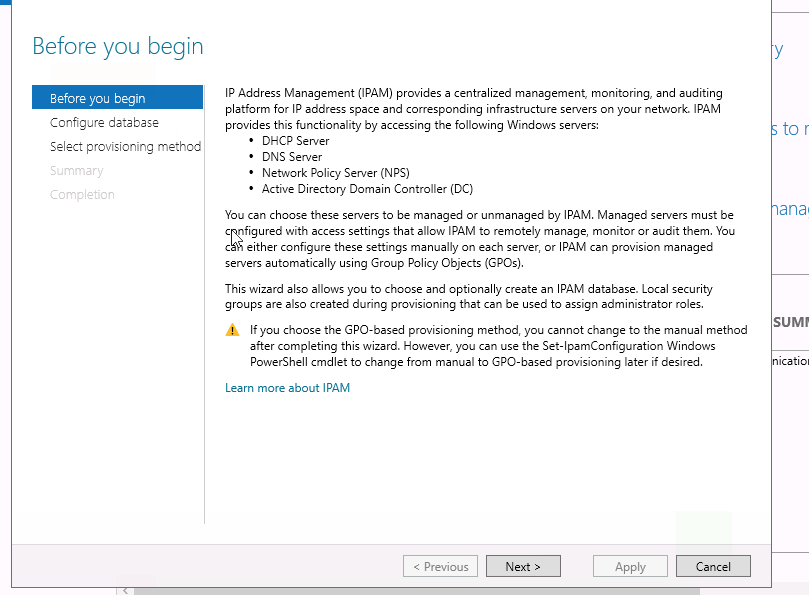Viewport: 809px width, 595px height.
Task: Select the highlighted Before you begin step
Action: coord(99,97)
